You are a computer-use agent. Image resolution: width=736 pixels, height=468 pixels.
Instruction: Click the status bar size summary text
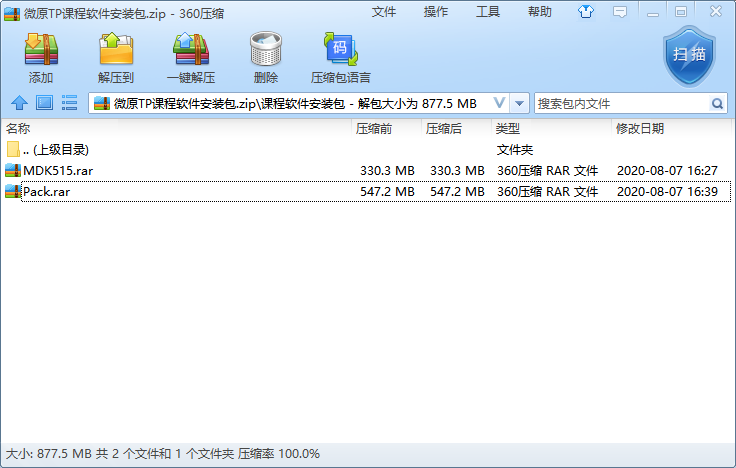click(162, 453)
